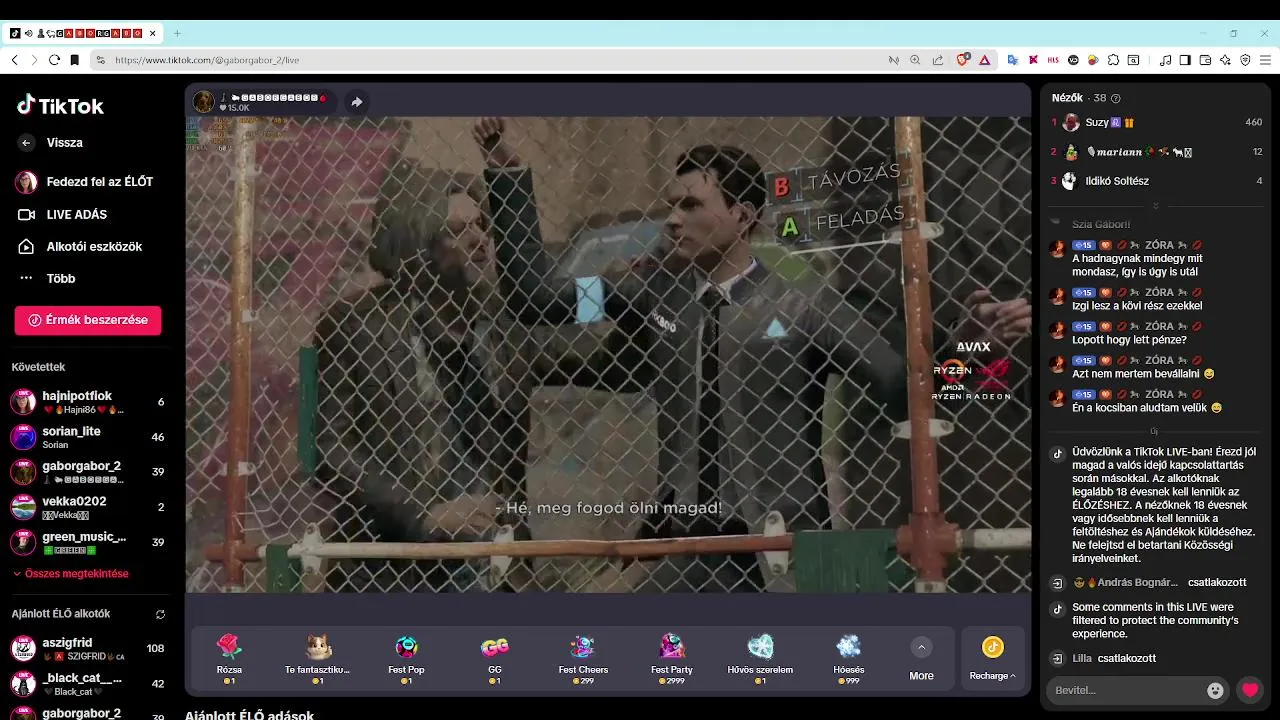
Task: Click the address bar URL
Action: click(x=207, y=60)
